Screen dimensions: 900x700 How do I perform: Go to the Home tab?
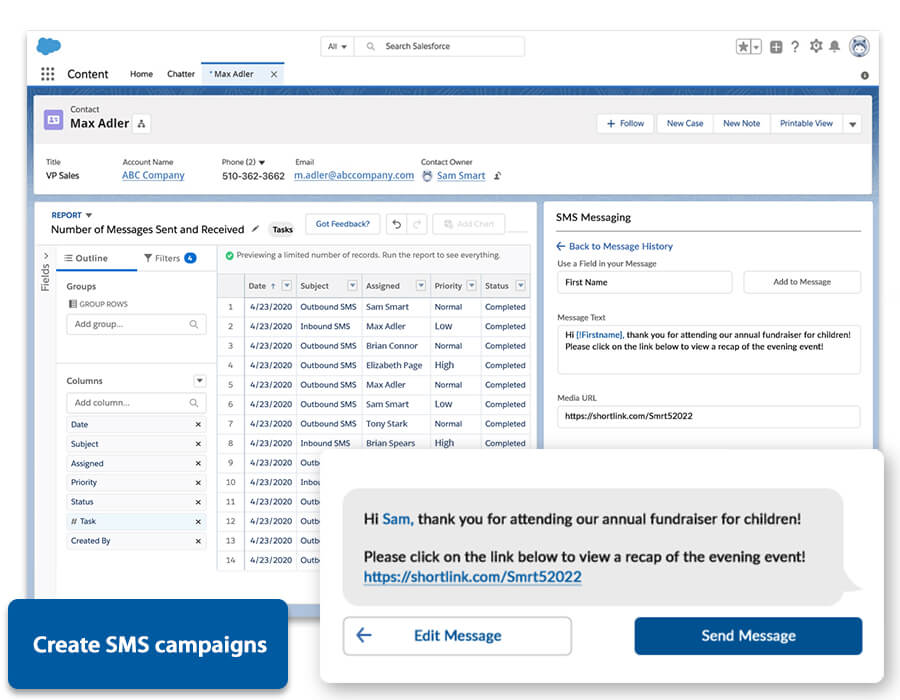(x=141, y=74)
